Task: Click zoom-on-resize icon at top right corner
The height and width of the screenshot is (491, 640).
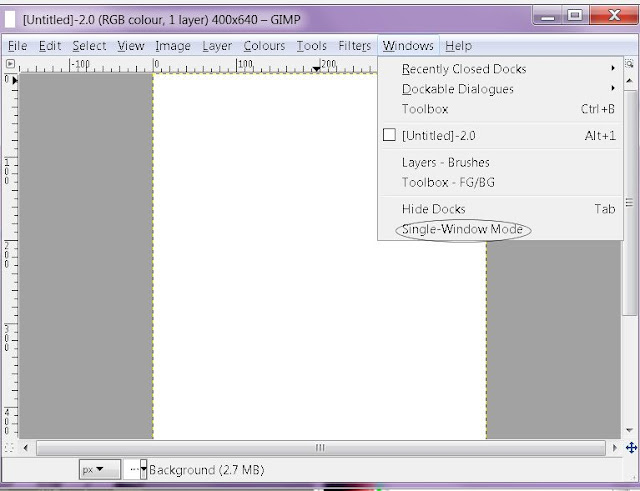Action: tap(629, 64)
